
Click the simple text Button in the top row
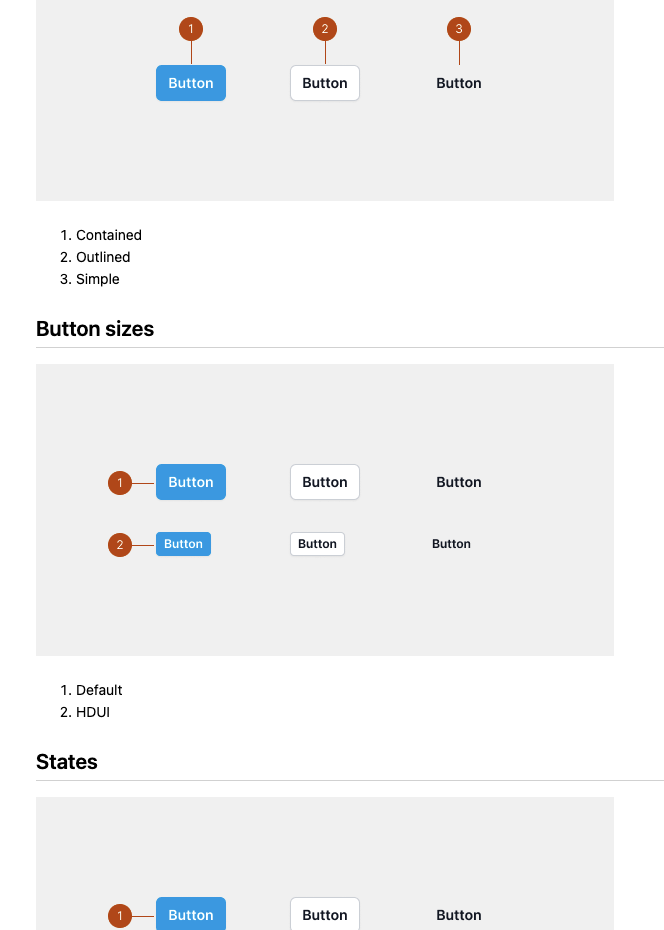pyautogui.click(x=458, y=83)
